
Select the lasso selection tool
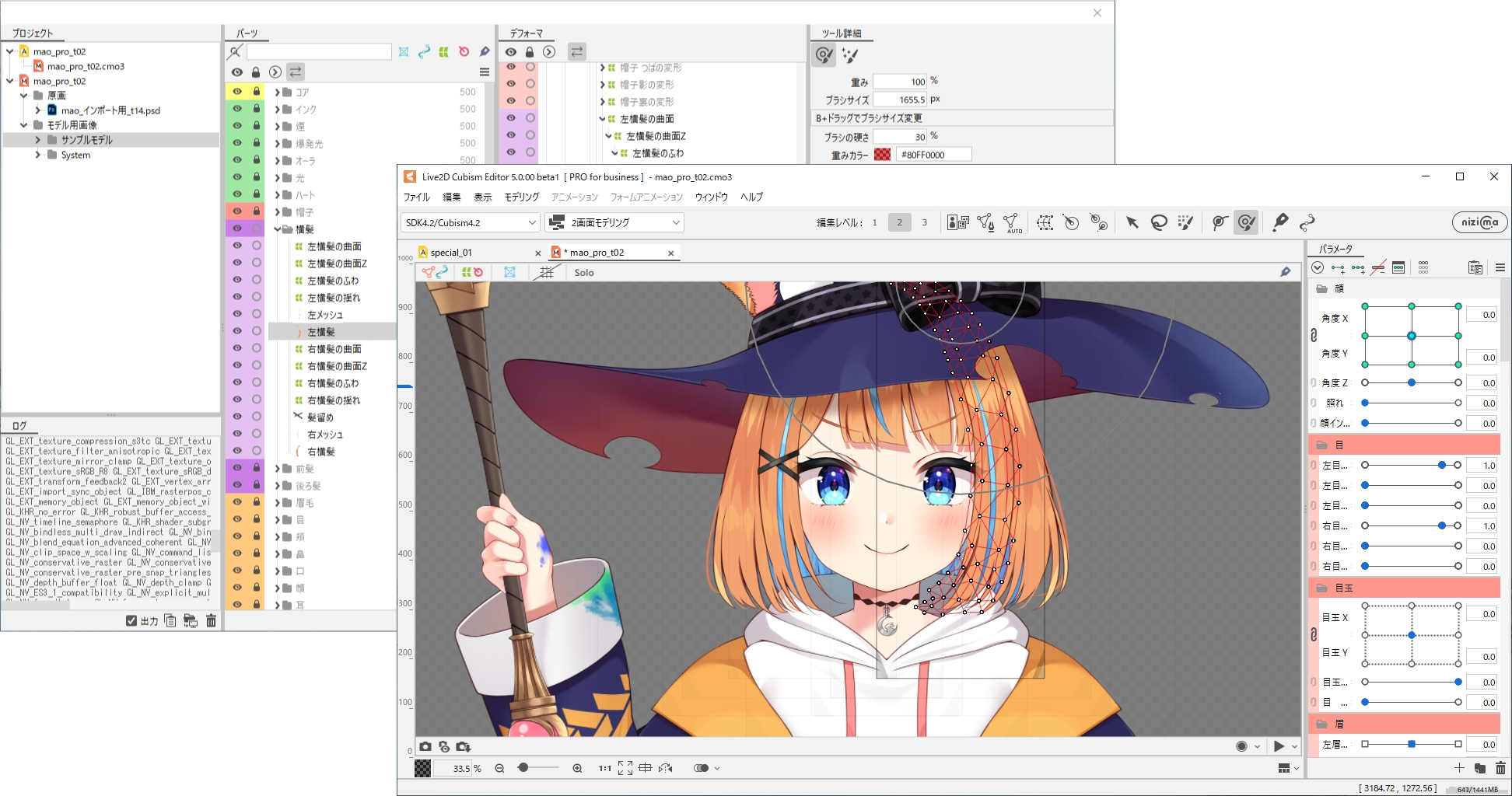click(x=1159, y=222)
